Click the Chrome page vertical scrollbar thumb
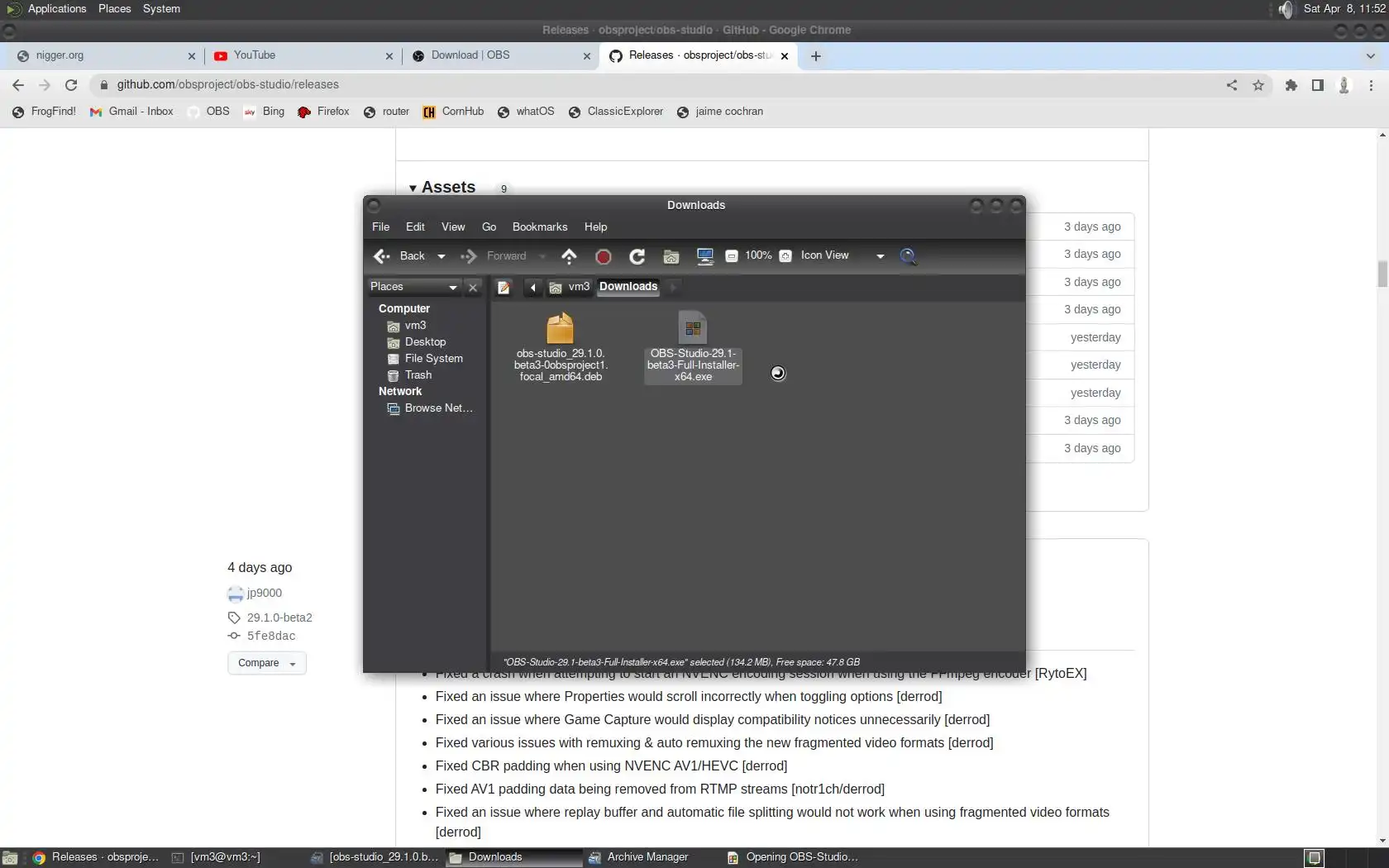1389x868 pixels. coord(1382,273)
